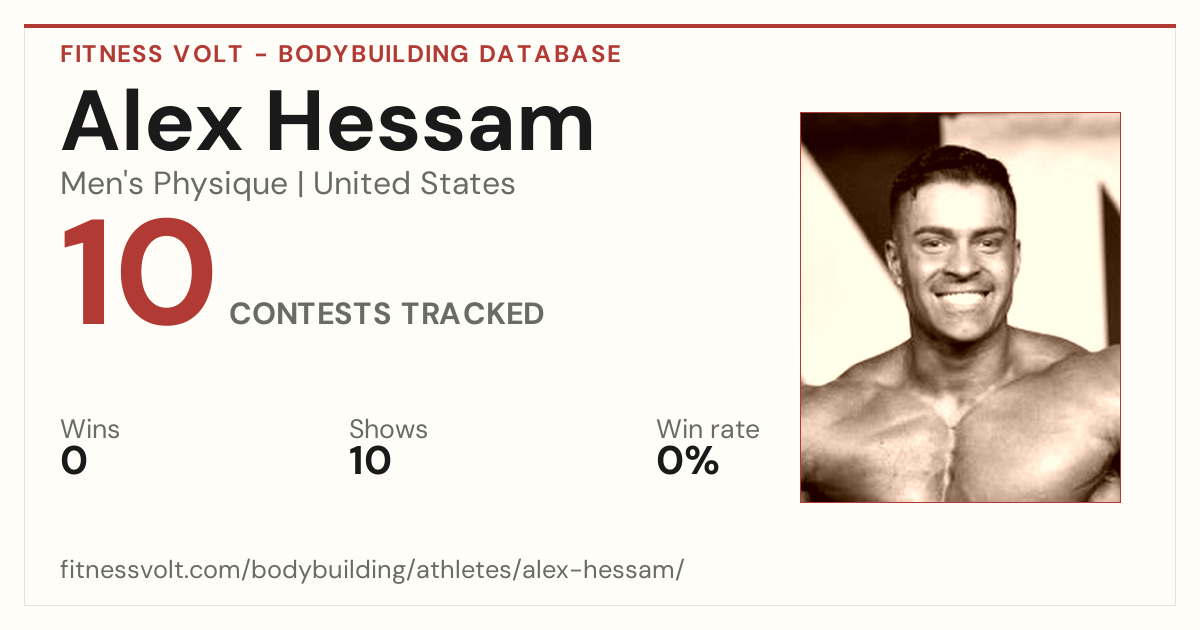
Task: Click the Wins value 0
Action: tap(74, 461)
